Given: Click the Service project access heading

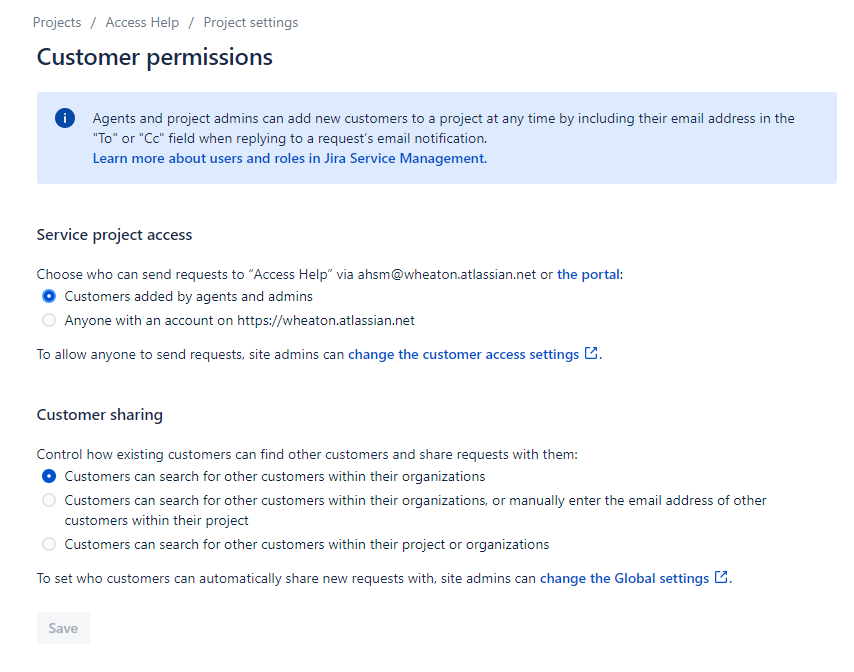Looking at the screenshot, I should pyautogui.click(x=114, y=235).
